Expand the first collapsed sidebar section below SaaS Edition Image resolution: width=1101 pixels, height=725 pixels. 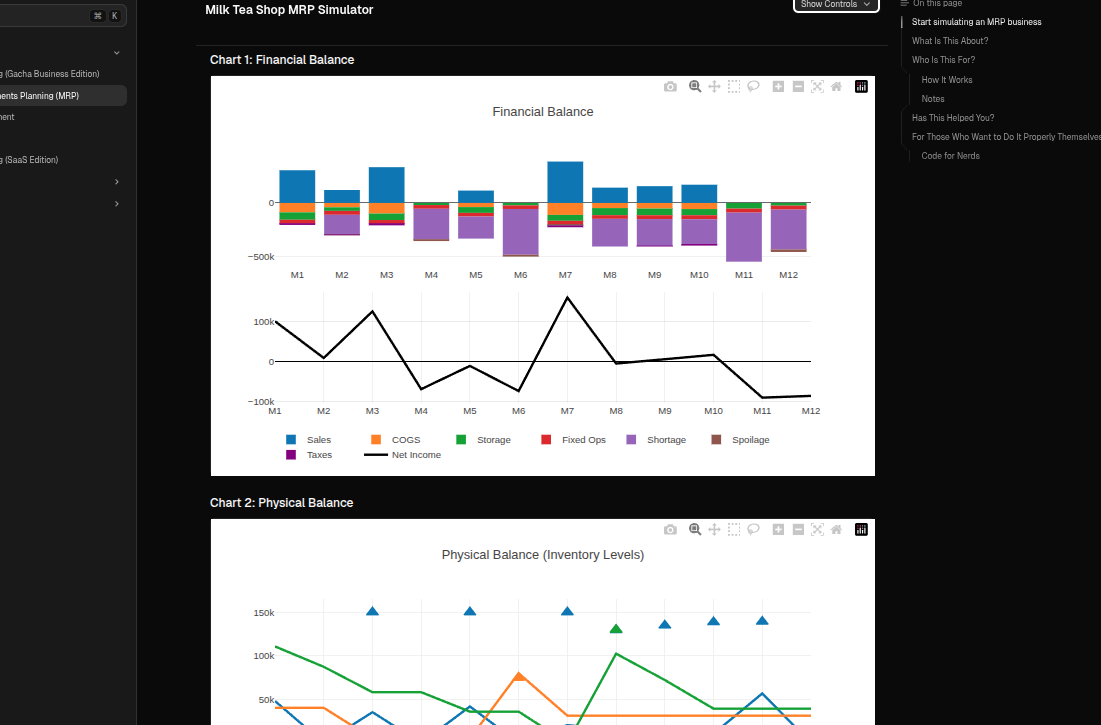pyautogui.click(x=117, y=182)
